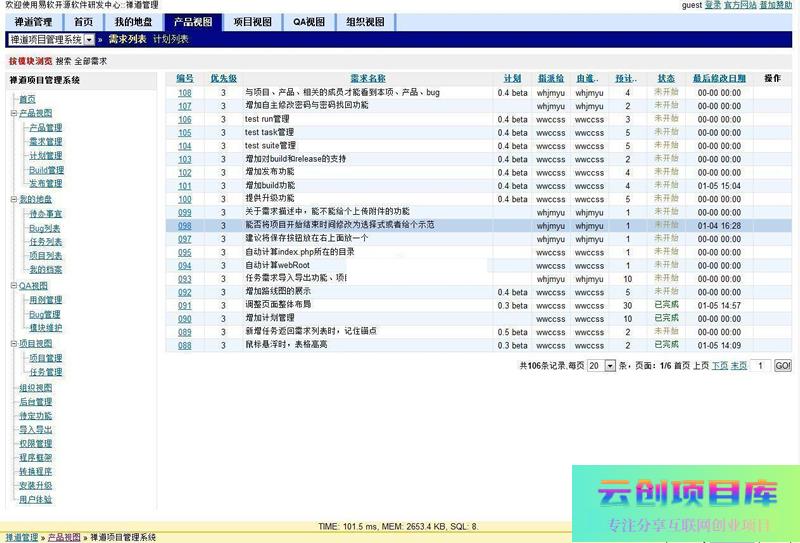800x543 pixels.
Task: Select Bug列表 in the sidebar tree
Action: coord(45,229)
